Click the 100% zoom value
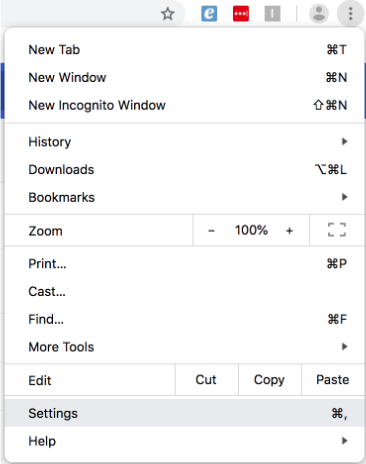Image resolution: width=366 pixels, height=464 pixels. [x=251, y=230]
